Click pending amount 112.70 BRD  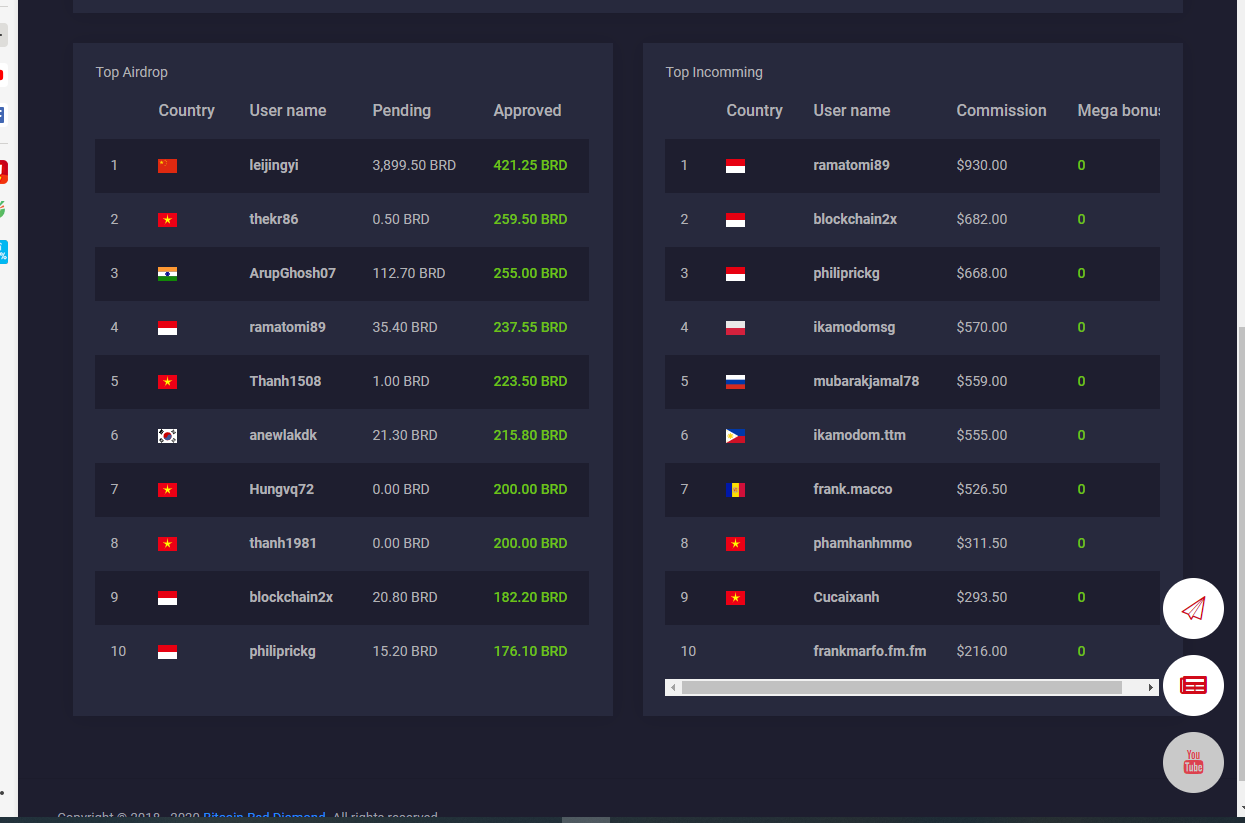pos(409,273)
